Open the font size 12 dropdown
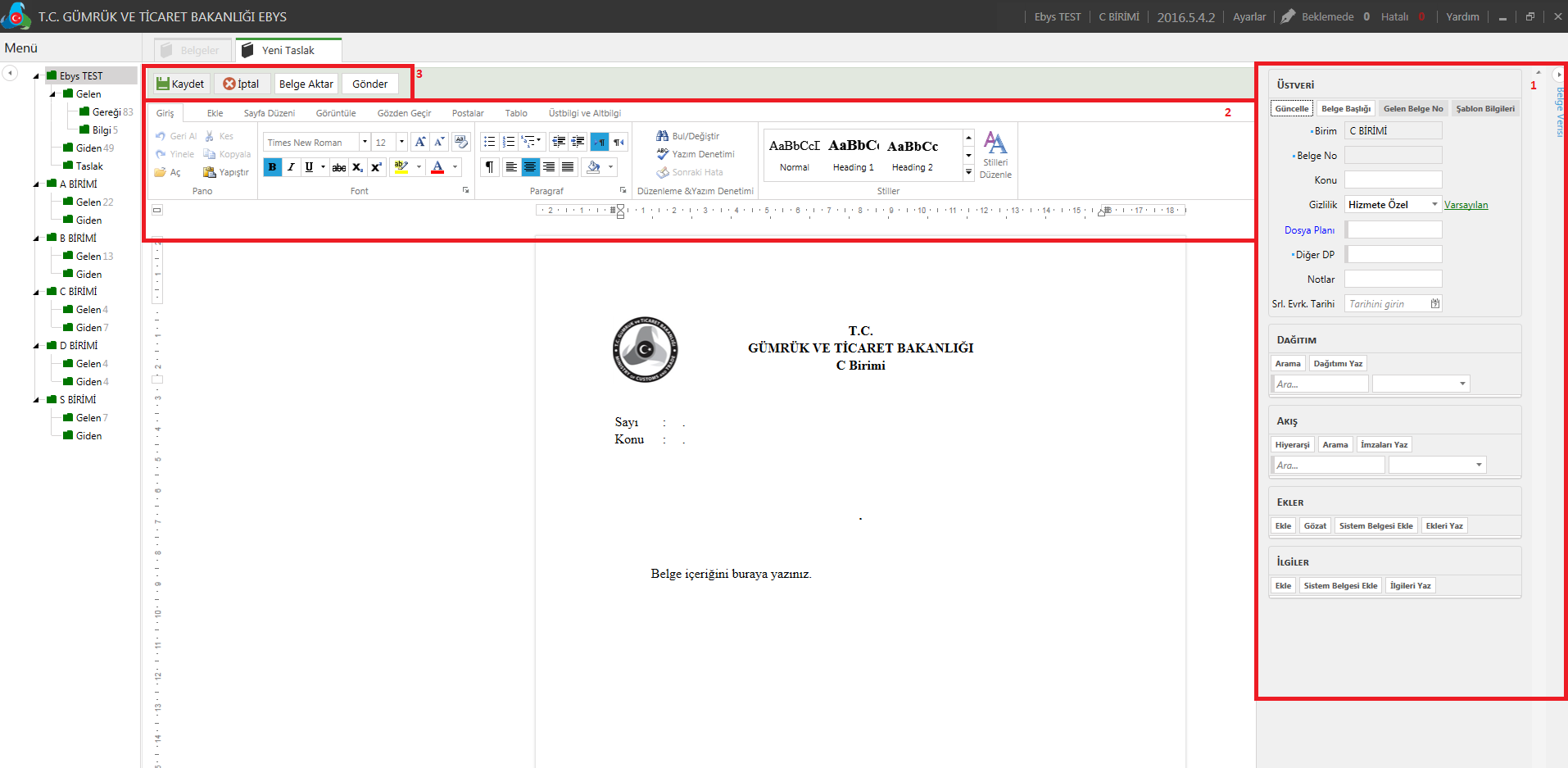Viewport: 1568px width, 768px height. pyautogui.click(x=401, y=142)
